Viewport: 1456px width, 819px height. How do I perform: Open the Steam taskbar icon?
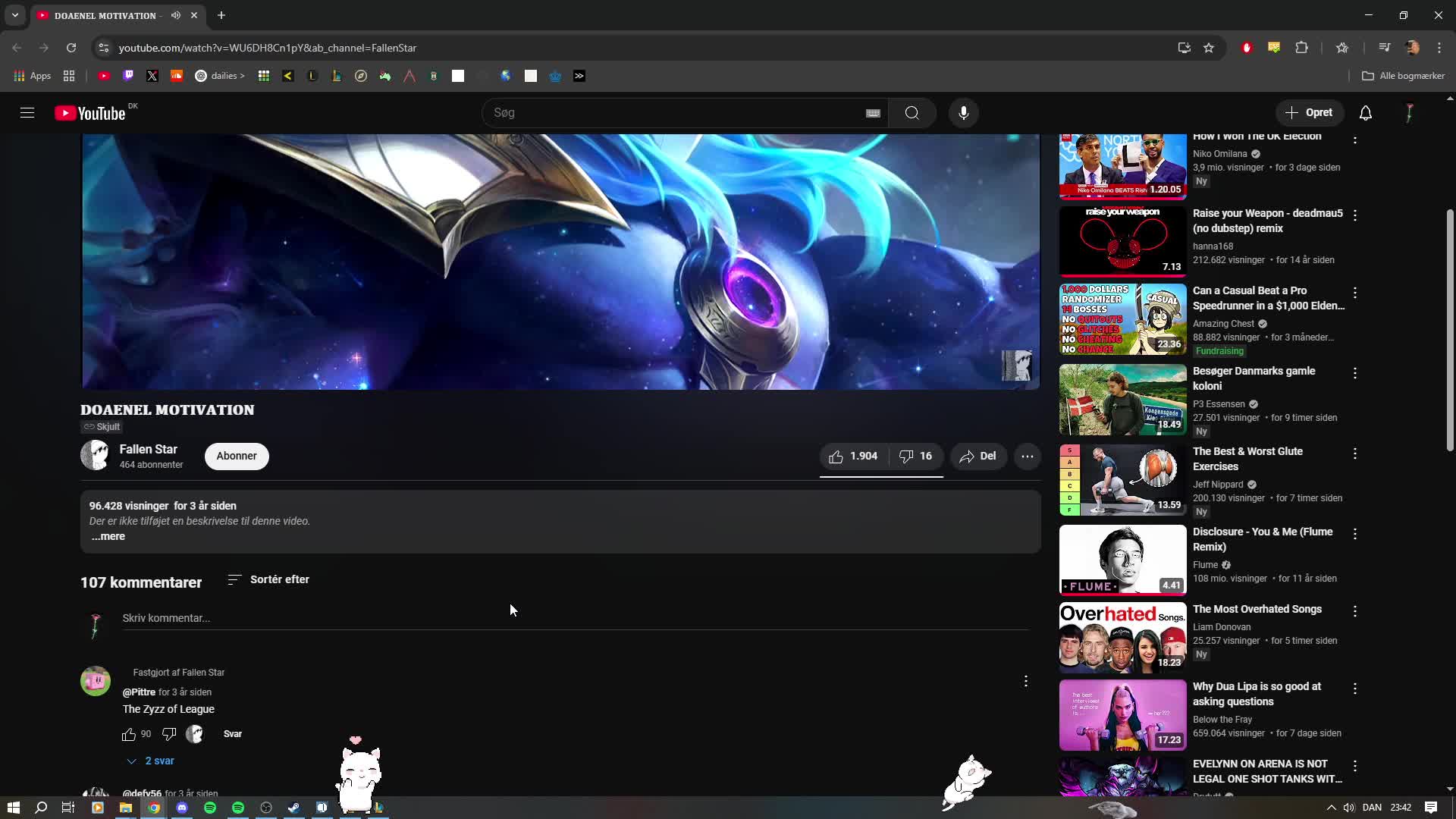[294, 808]
